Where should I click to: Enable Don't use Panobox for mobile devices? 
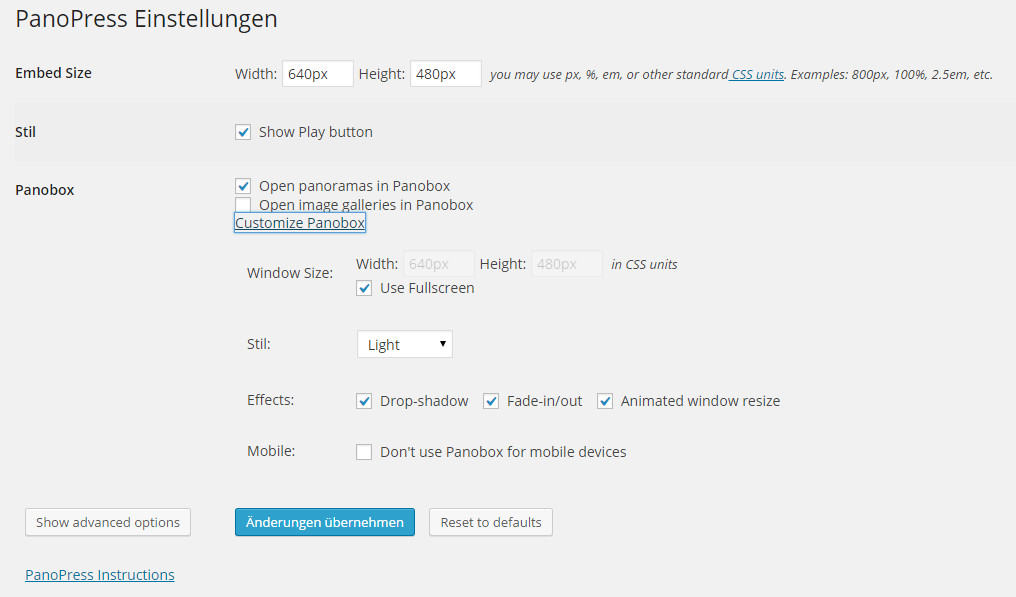(x=364, y=452)
